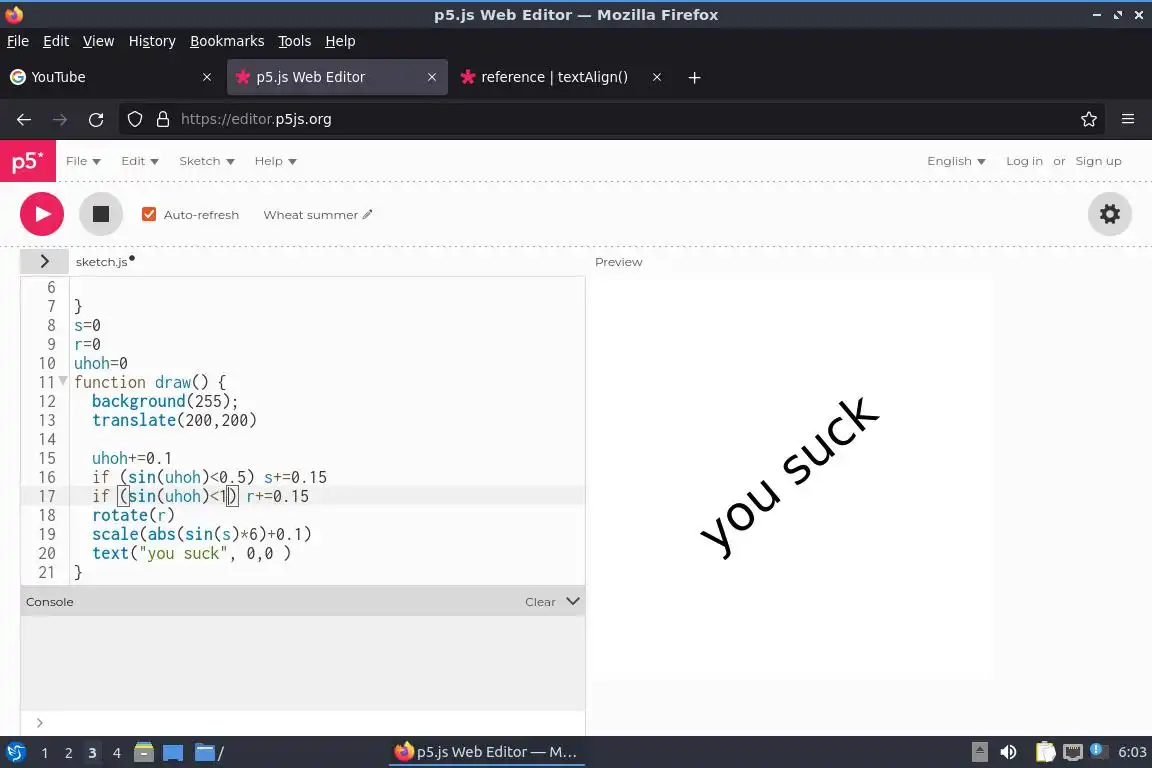
Task: Open Firefox File menu
Action: click(x=18, y=41)
